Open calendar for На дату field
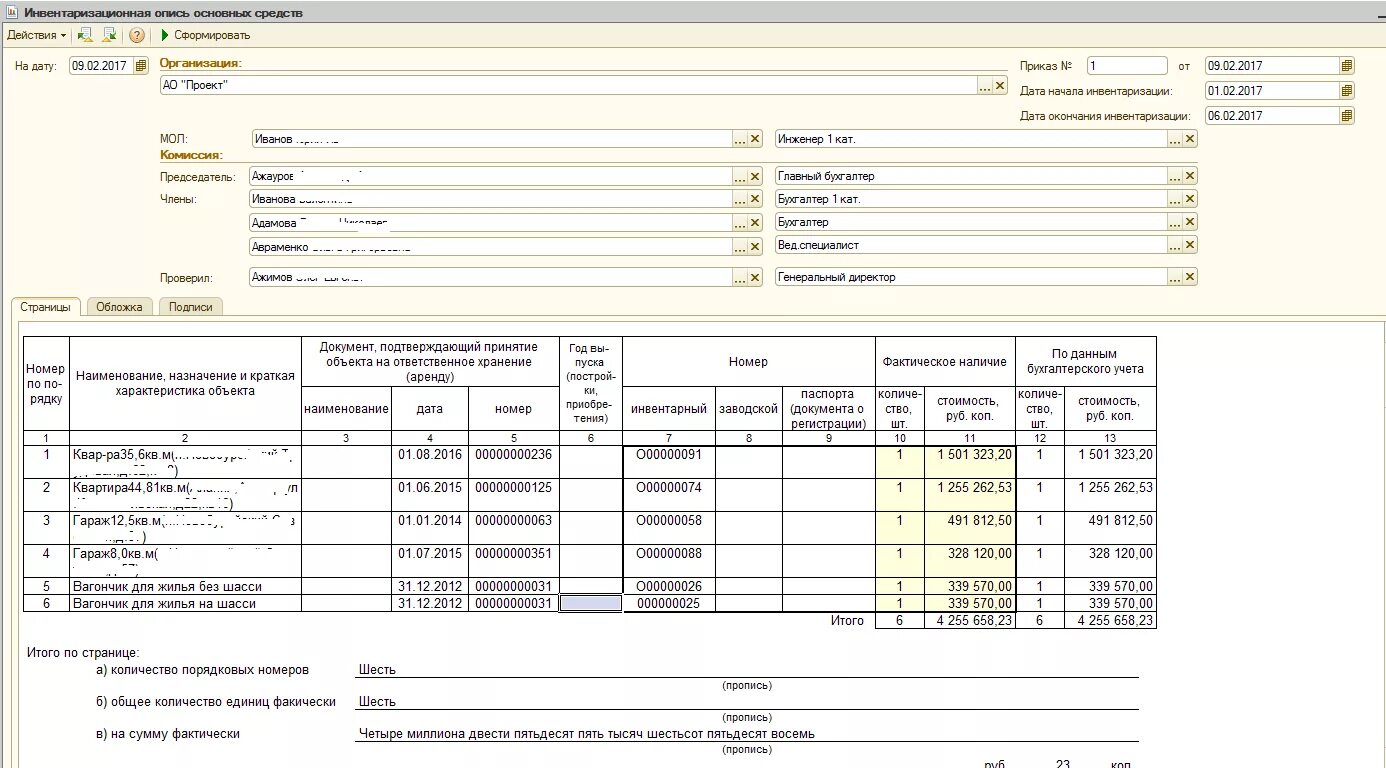This screenshot has width=1386, height=768. point(141,66)
